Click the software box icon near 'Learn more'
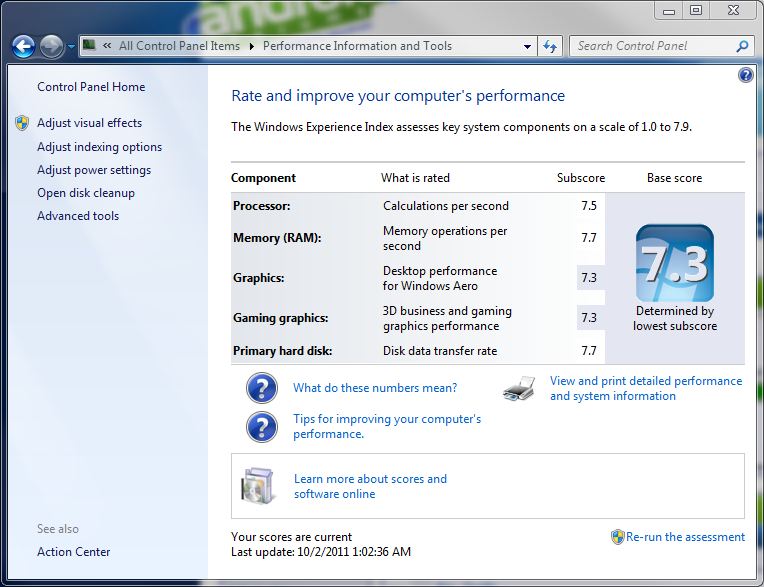 [257, 486]
